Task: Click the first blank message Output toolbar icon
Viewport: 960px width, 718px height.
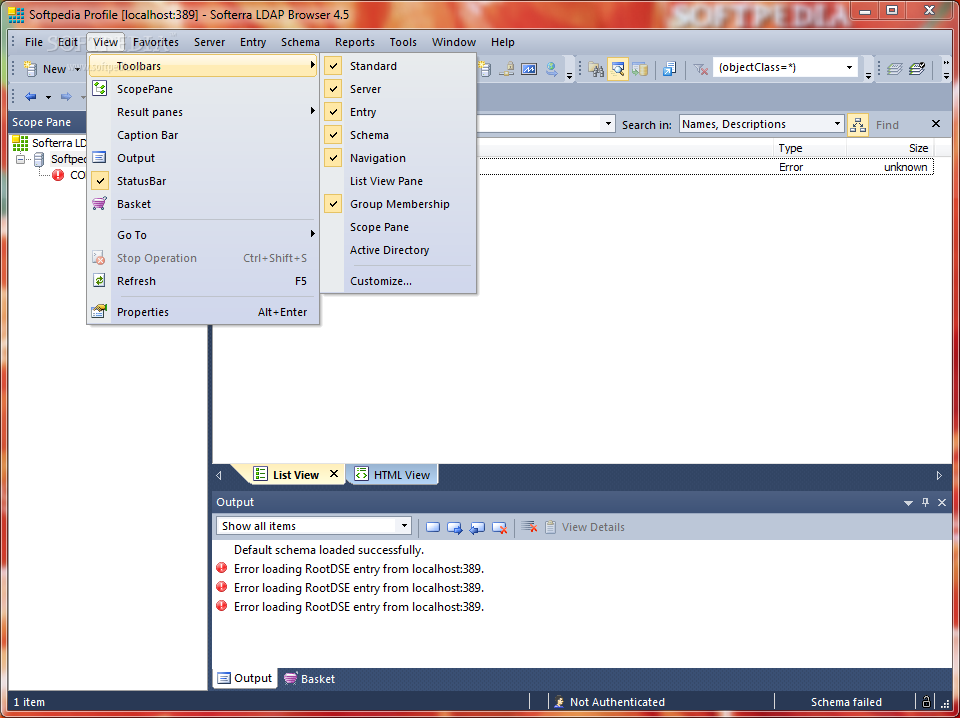Action: click(433, 527)
